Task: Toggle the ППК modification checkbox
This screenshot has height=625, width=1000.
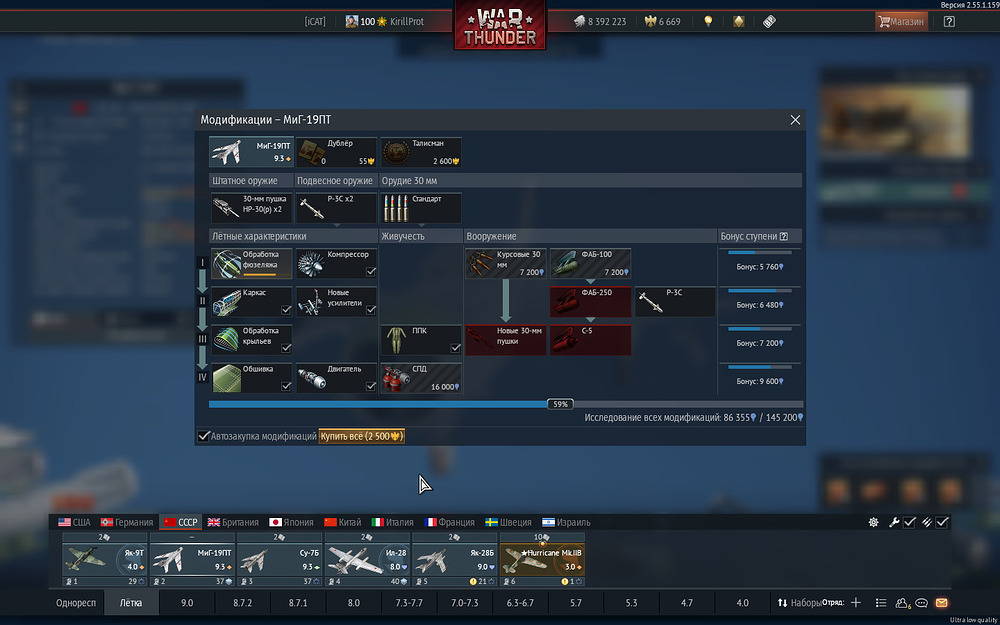Action: pos(455,349)
